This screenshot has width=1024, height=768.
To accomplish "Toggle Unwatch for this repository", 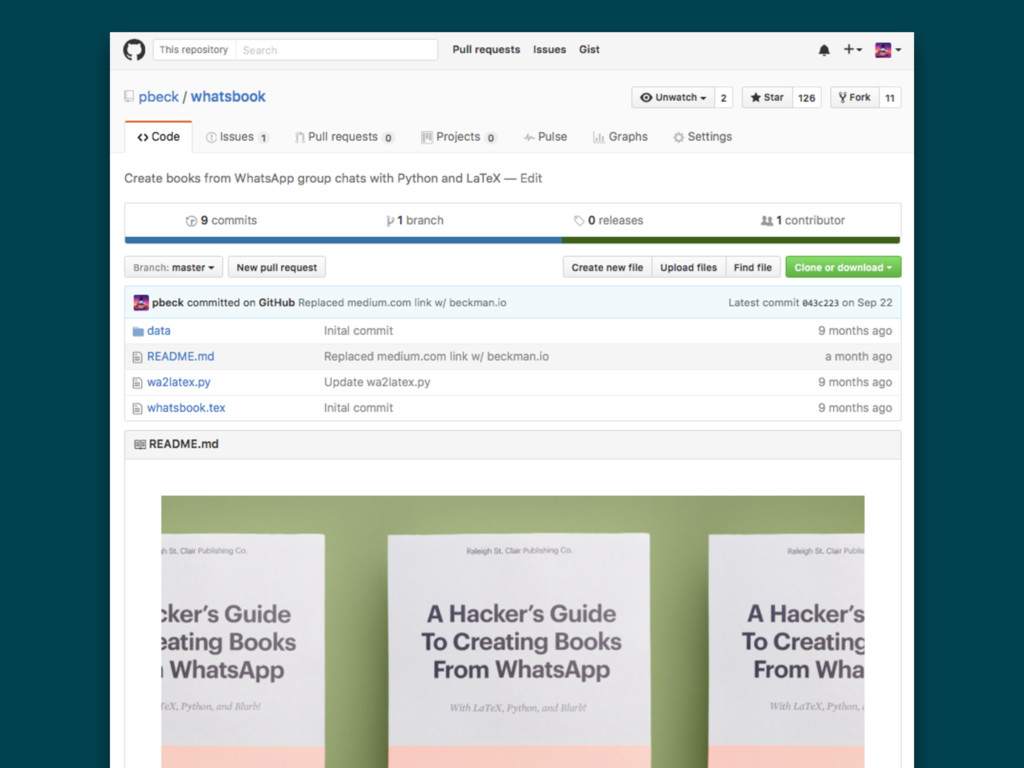I will coord(673,97).
